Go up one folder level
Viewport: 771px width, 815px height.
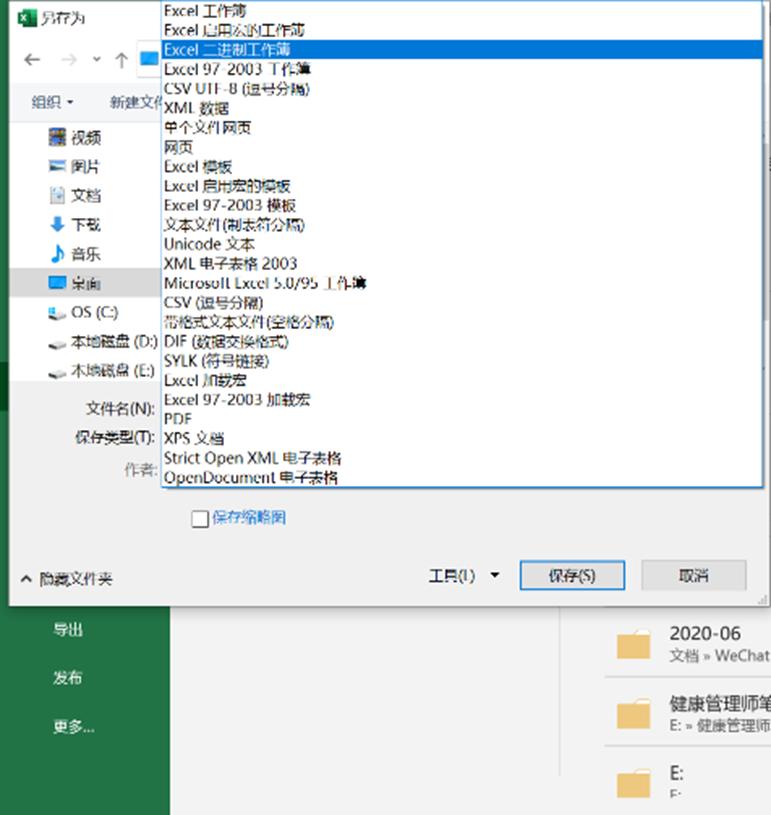pos(122,60)
